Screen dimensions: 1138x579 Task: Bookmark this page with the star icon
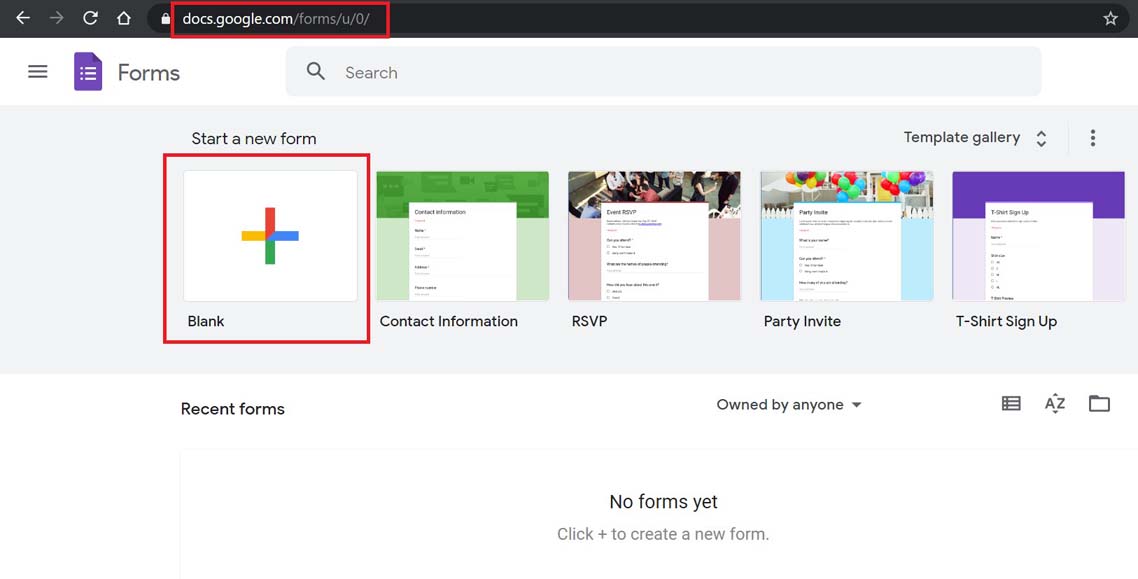coord(1110,17)
